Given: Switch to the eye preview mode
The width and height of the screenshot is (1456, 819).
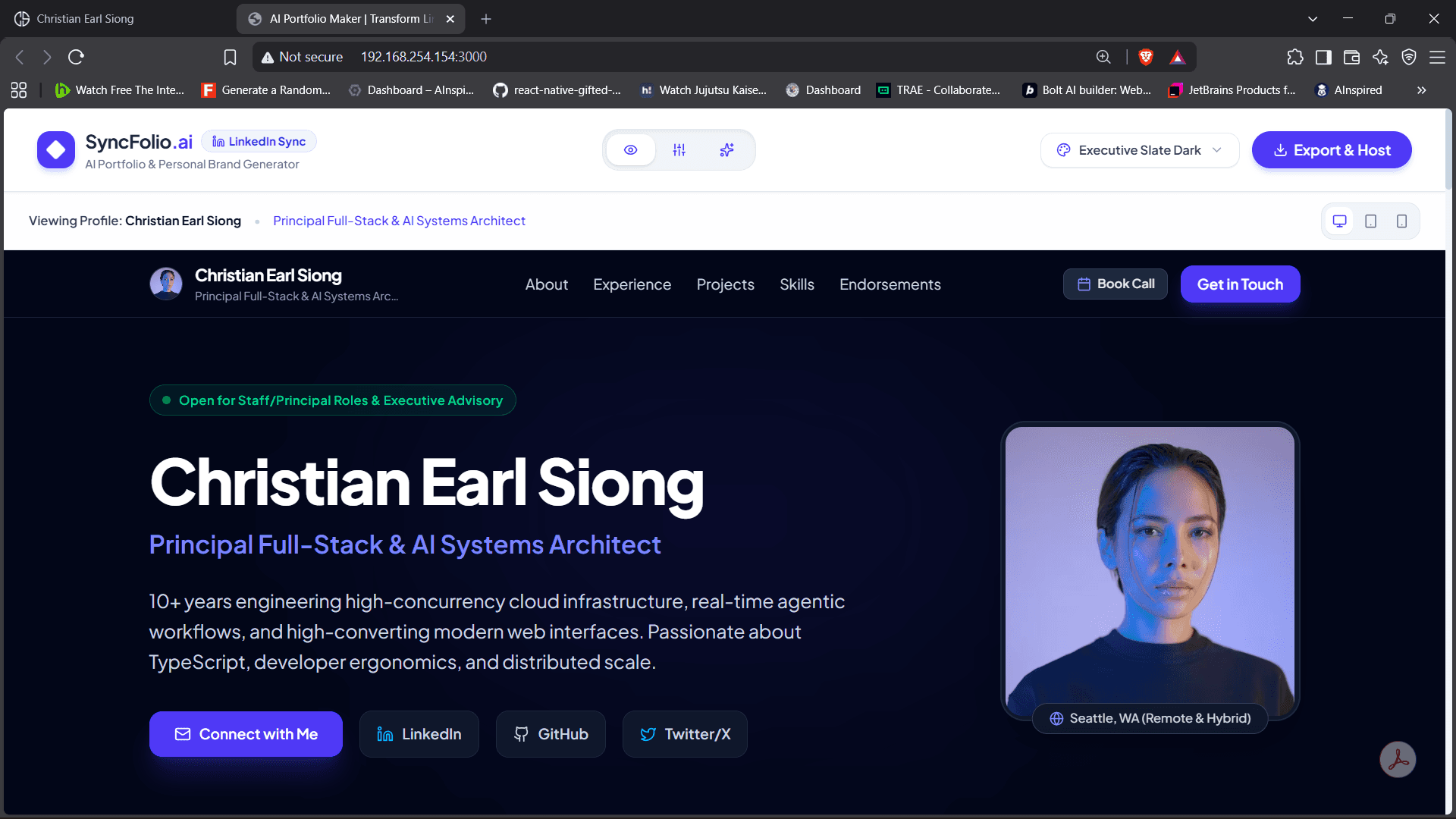Looking at the screenshot, I should pos(631,150).
